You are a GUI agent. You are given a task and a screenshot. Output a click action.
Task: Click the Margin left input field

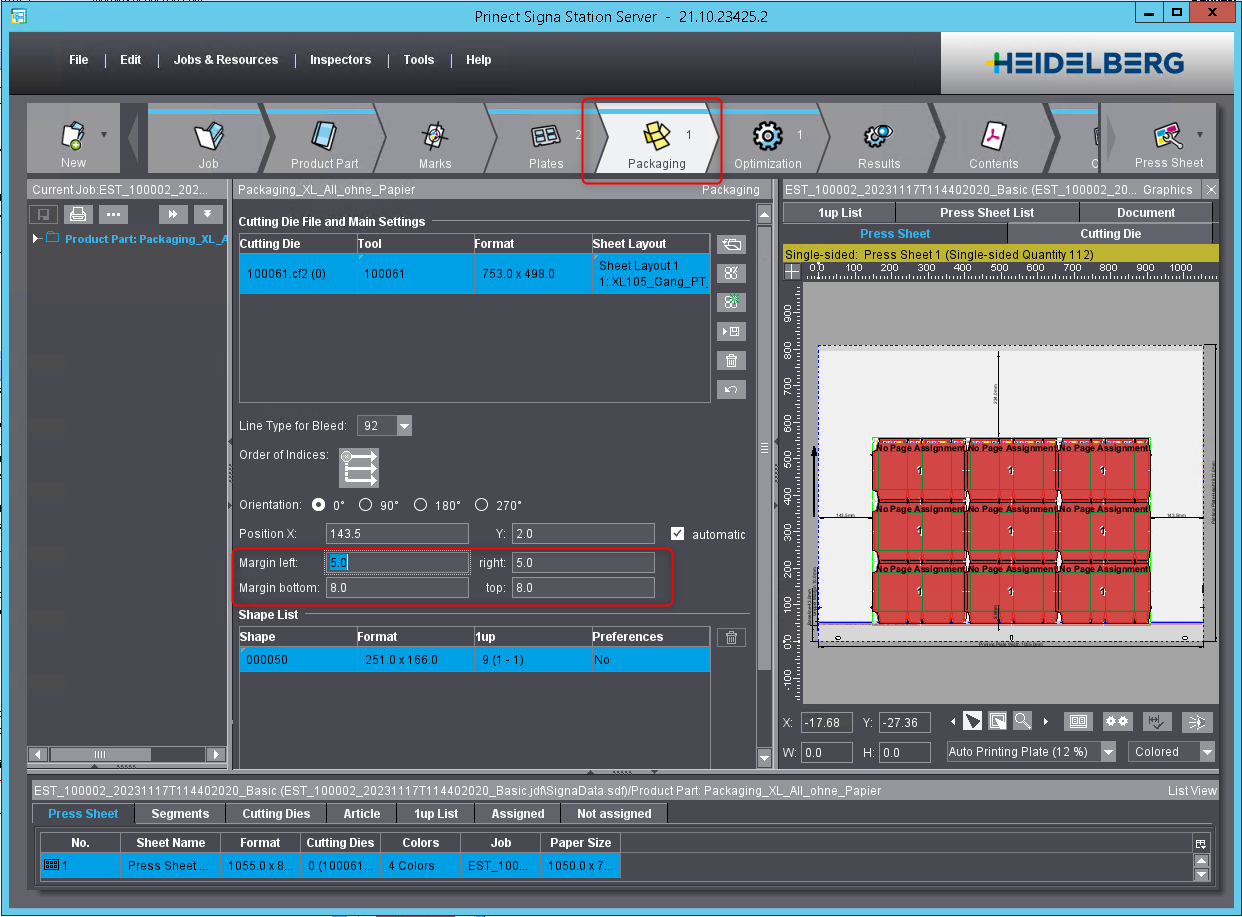[398, 563]
